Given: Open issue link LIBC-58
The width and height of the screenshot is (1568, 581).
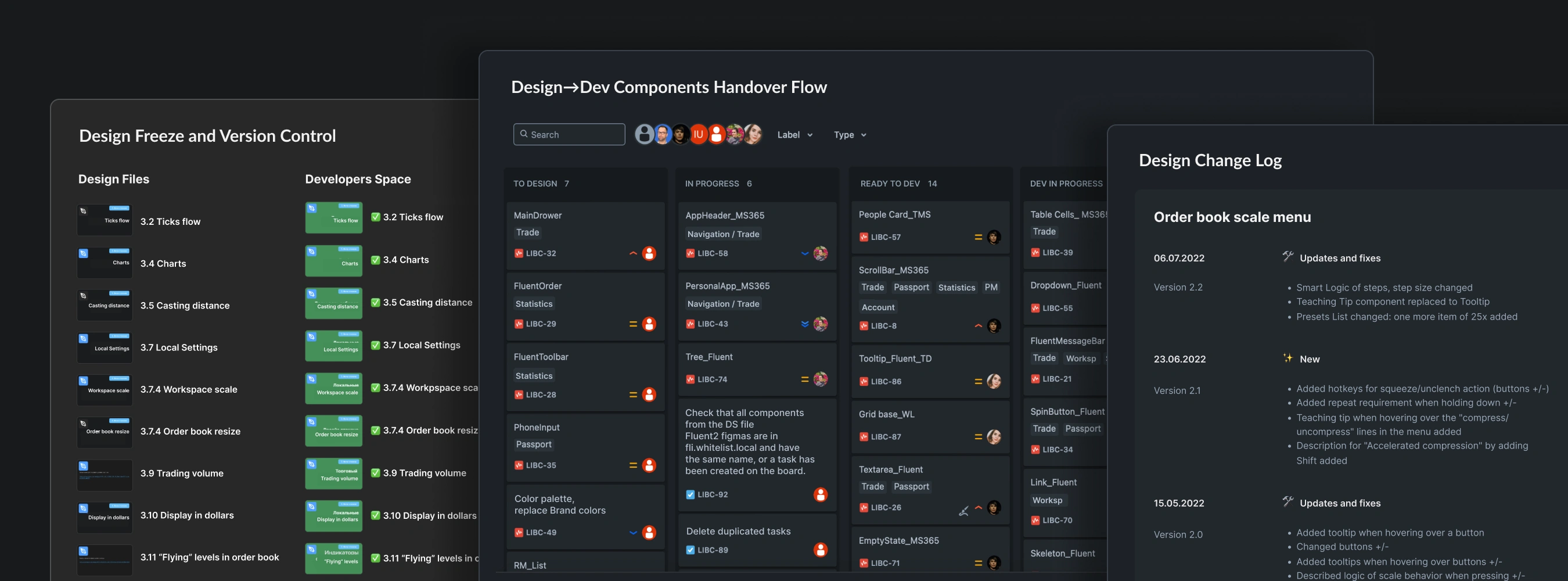Looking at the screenshot, I should [x=712, y=253].
